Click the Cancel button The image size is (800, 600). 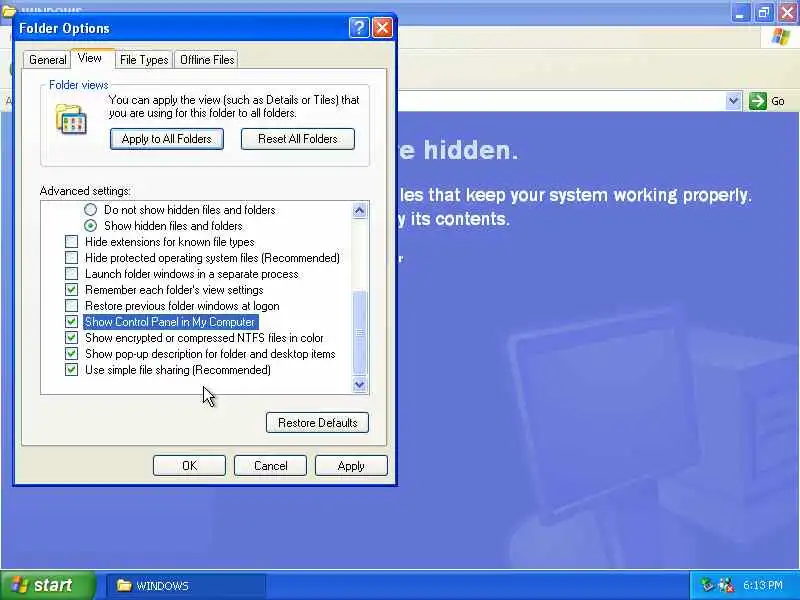click(270, 465)
